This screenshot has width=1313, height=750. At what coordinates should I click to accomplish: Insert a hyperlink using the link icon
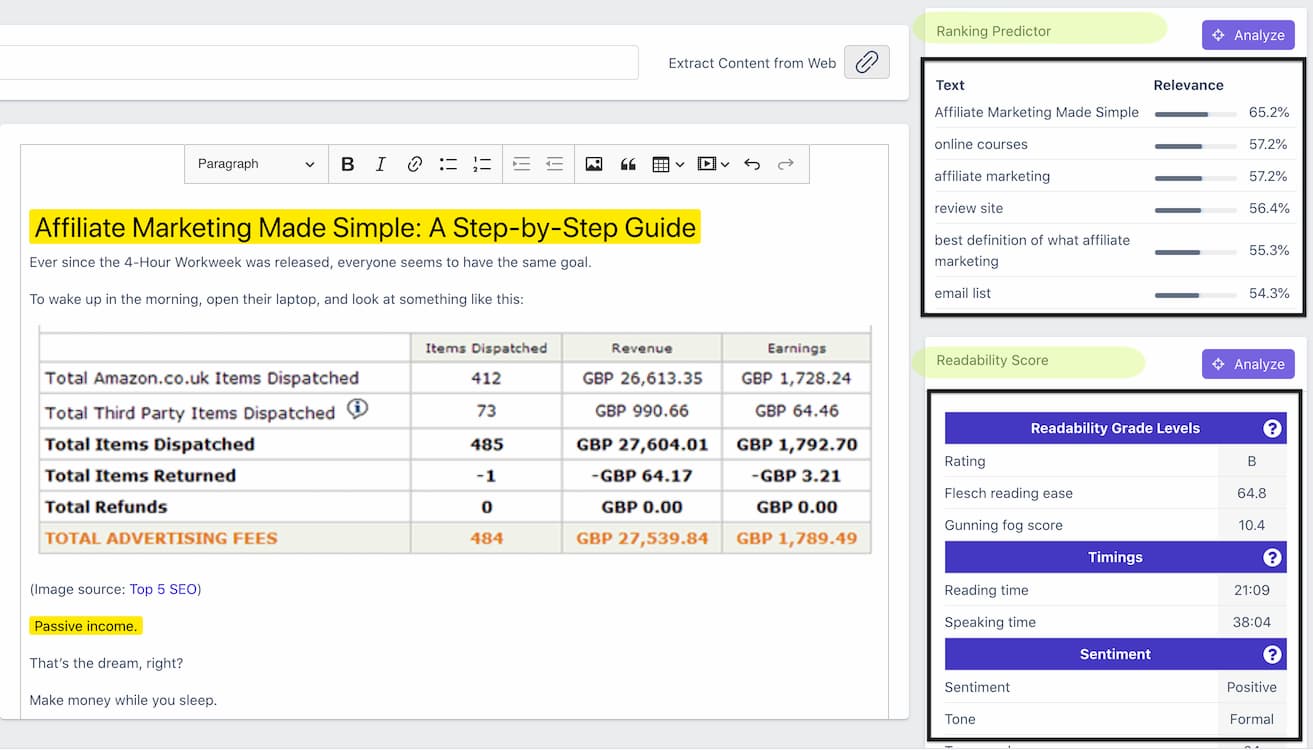pos(414,164)
